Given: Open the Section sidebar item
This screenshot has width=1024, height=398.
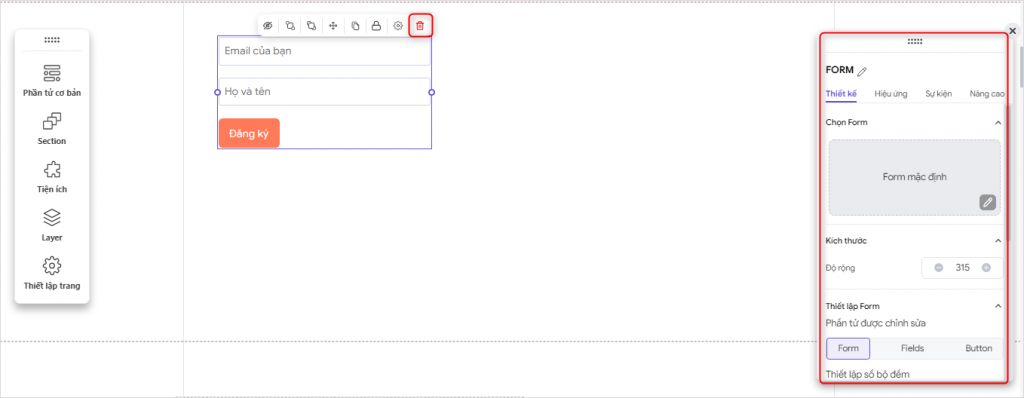Looking at the screenshot, I should 52,129.
